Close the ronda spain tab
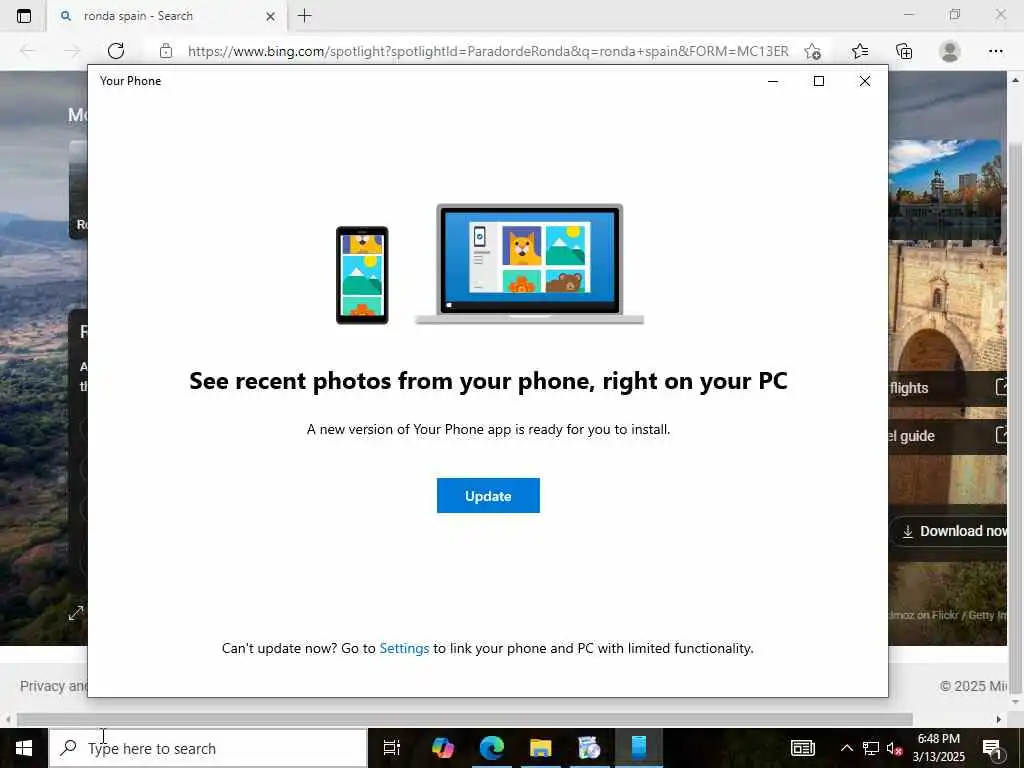This screenshot has width=1024, height=768. click(270, 16)
